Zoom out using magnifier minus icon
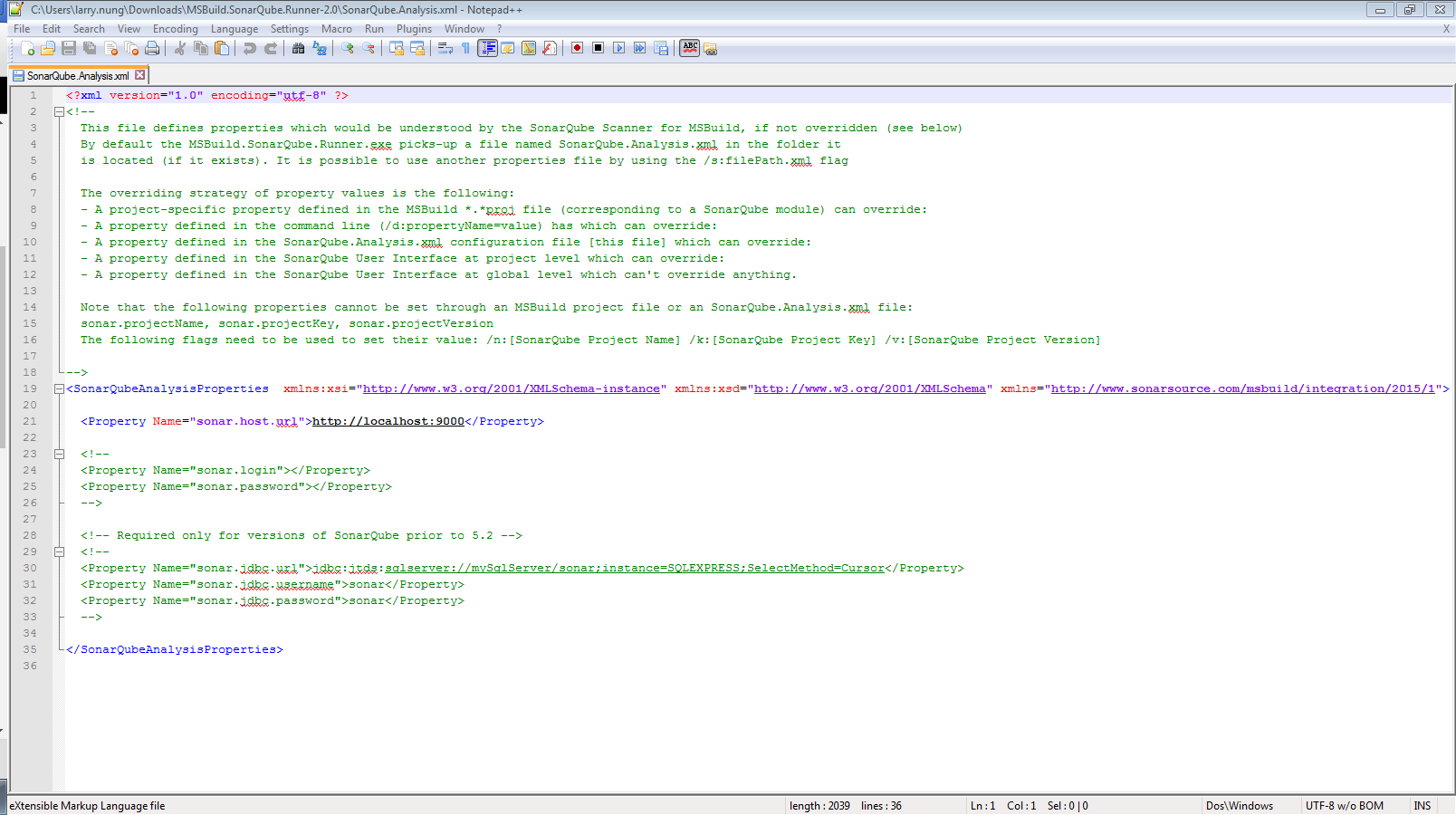 pos(369,48)
